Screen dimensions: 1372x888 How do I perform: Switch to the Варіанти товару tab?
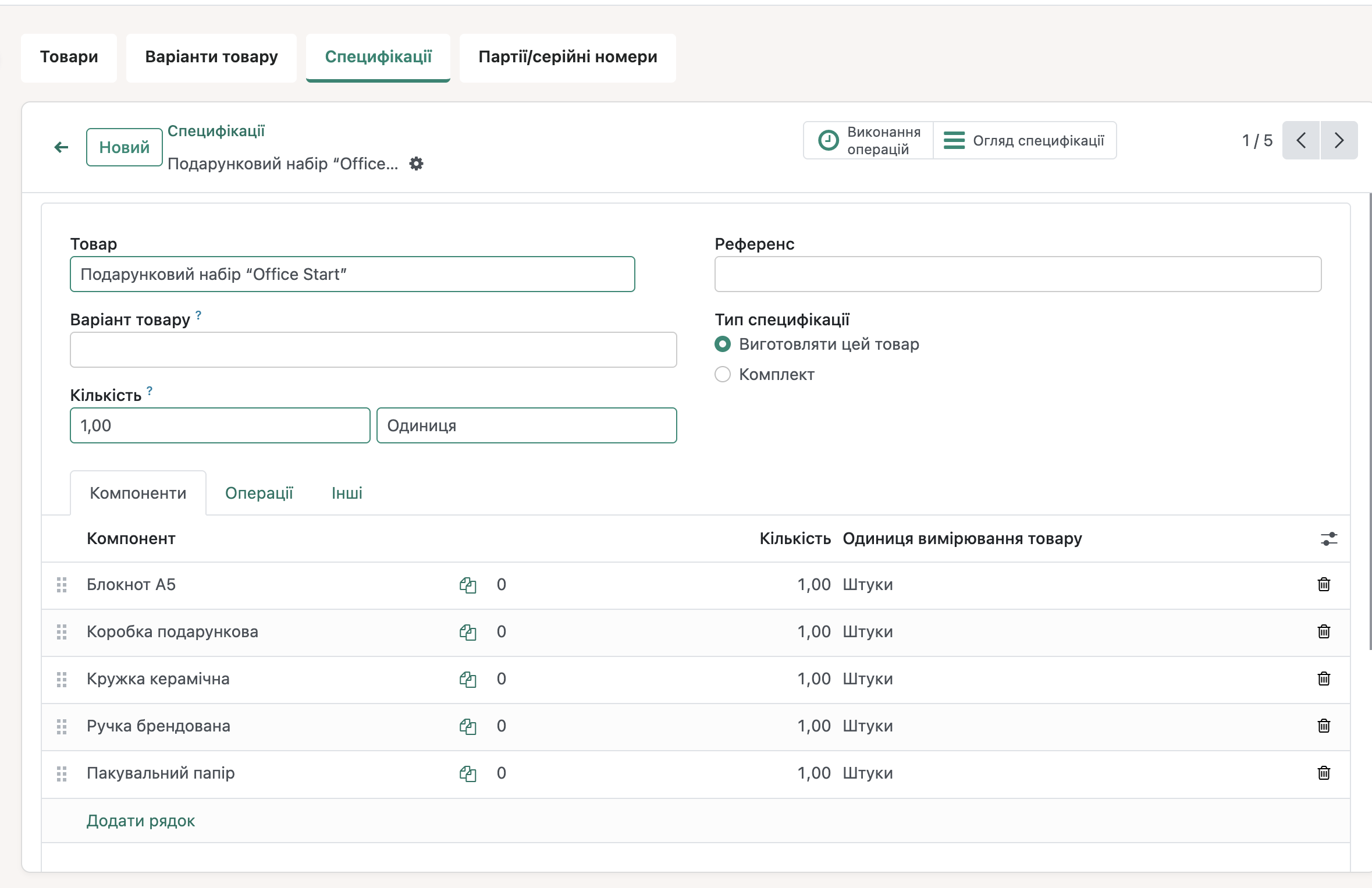[211, 57]
